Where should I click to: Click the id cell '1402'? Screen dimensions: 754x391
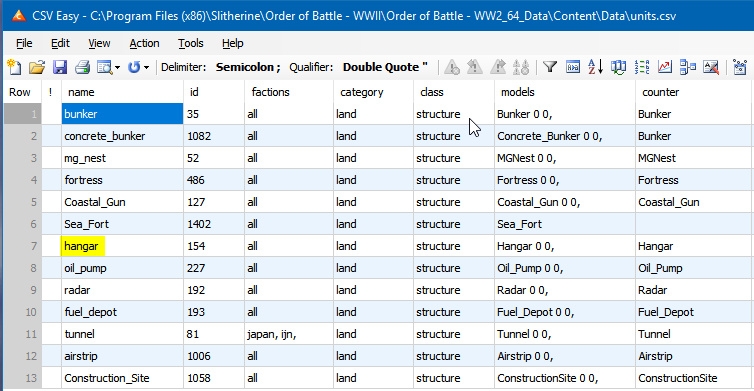[x=214, y=224]
